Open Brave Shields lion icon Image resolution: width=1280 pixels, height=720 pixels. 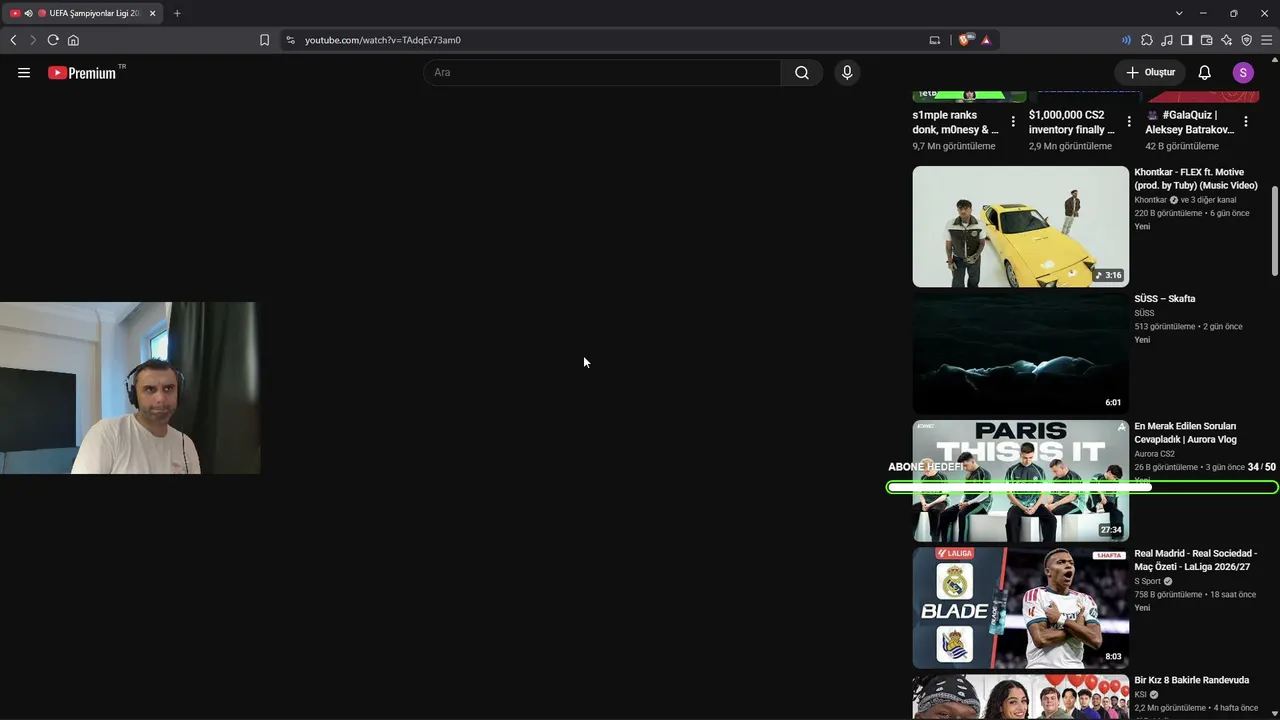point(965,40)
